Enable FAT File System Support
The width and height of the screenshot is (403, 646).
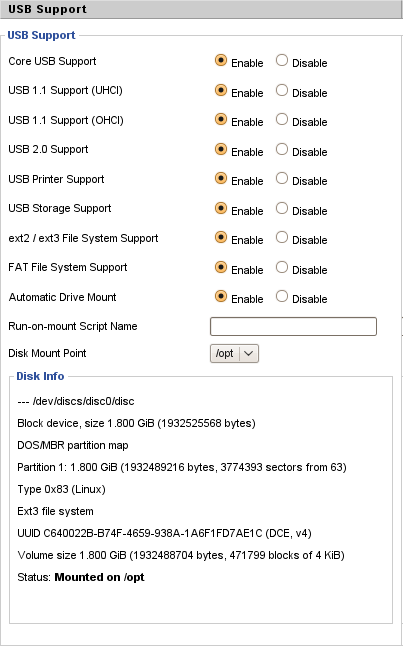tap(221, 267)
